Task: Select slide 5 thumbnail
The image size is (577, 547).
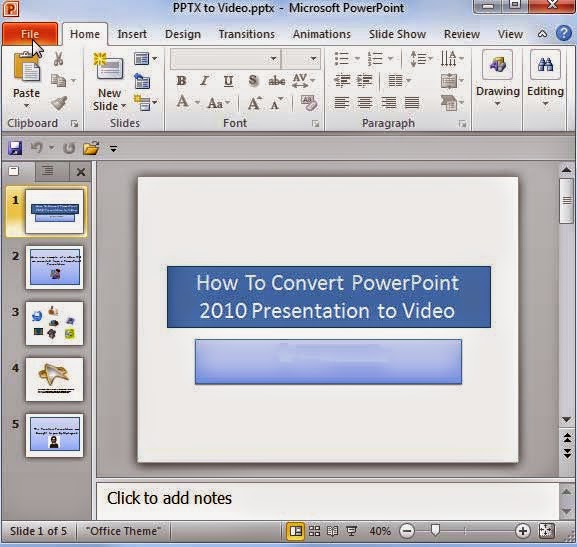Action: 54,435
